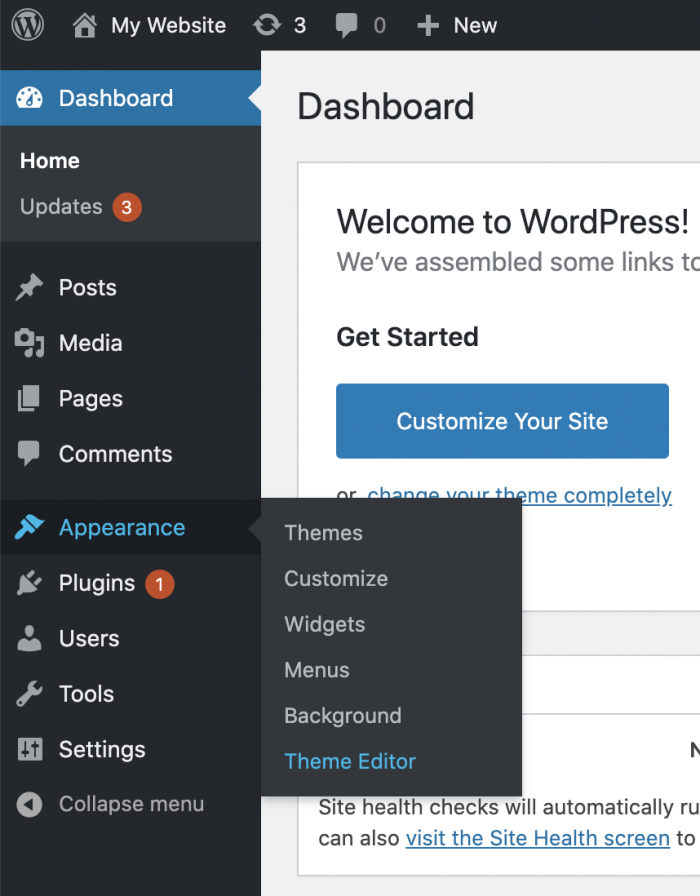Follow the visit the Site Health screen link
This screenshot has height=896, width=700.
coord(538,838)
